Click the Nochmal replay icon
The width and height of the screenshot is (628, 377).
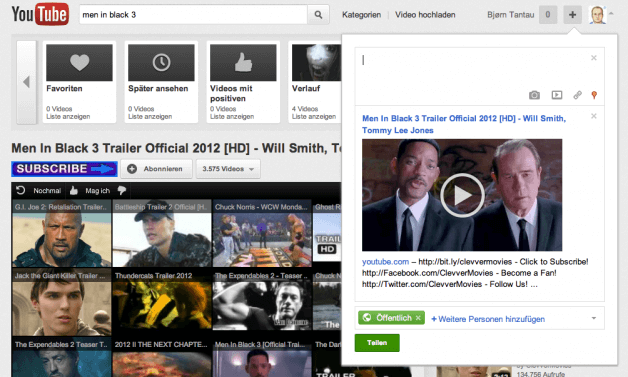[x=20, y=190]
